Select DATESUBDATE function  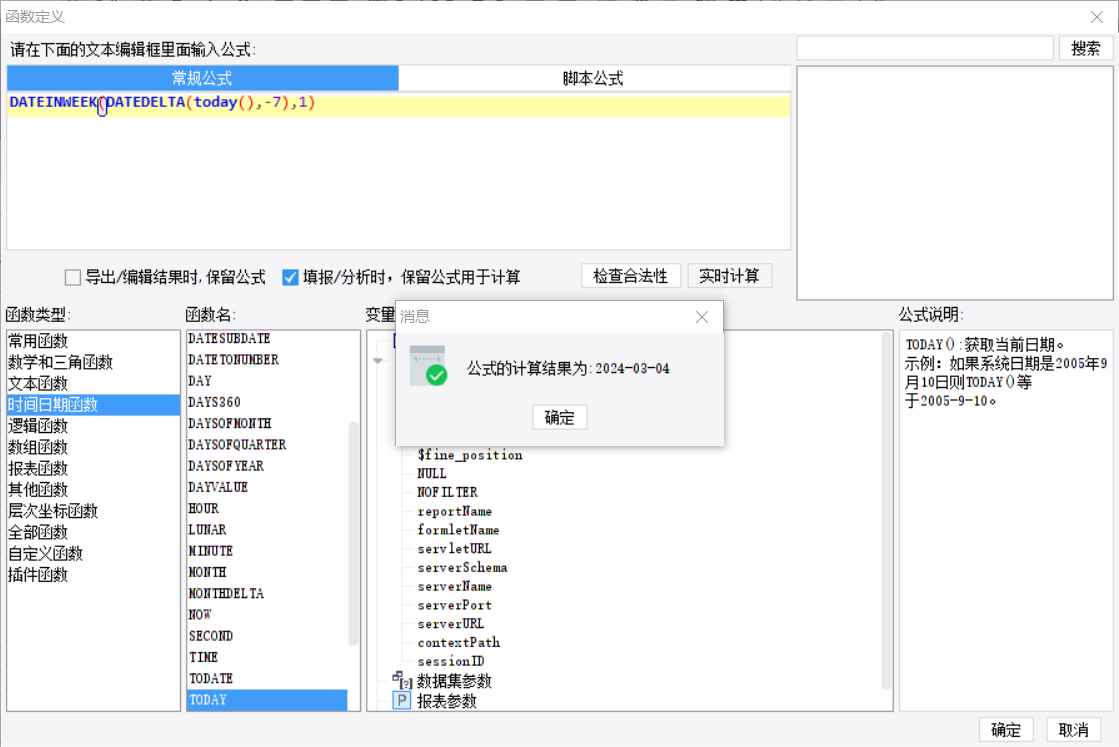click(x=267, y=339)
